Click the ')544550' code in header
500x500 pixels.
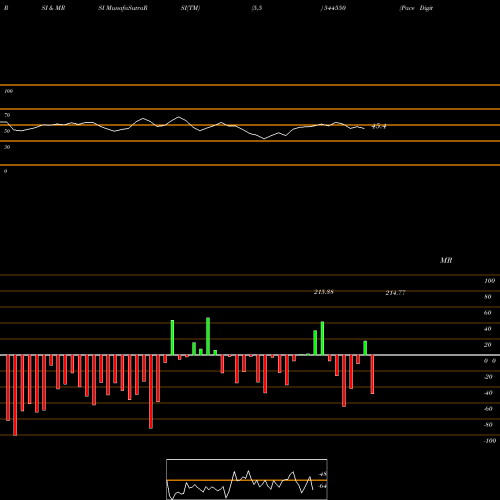coord(333,8)
